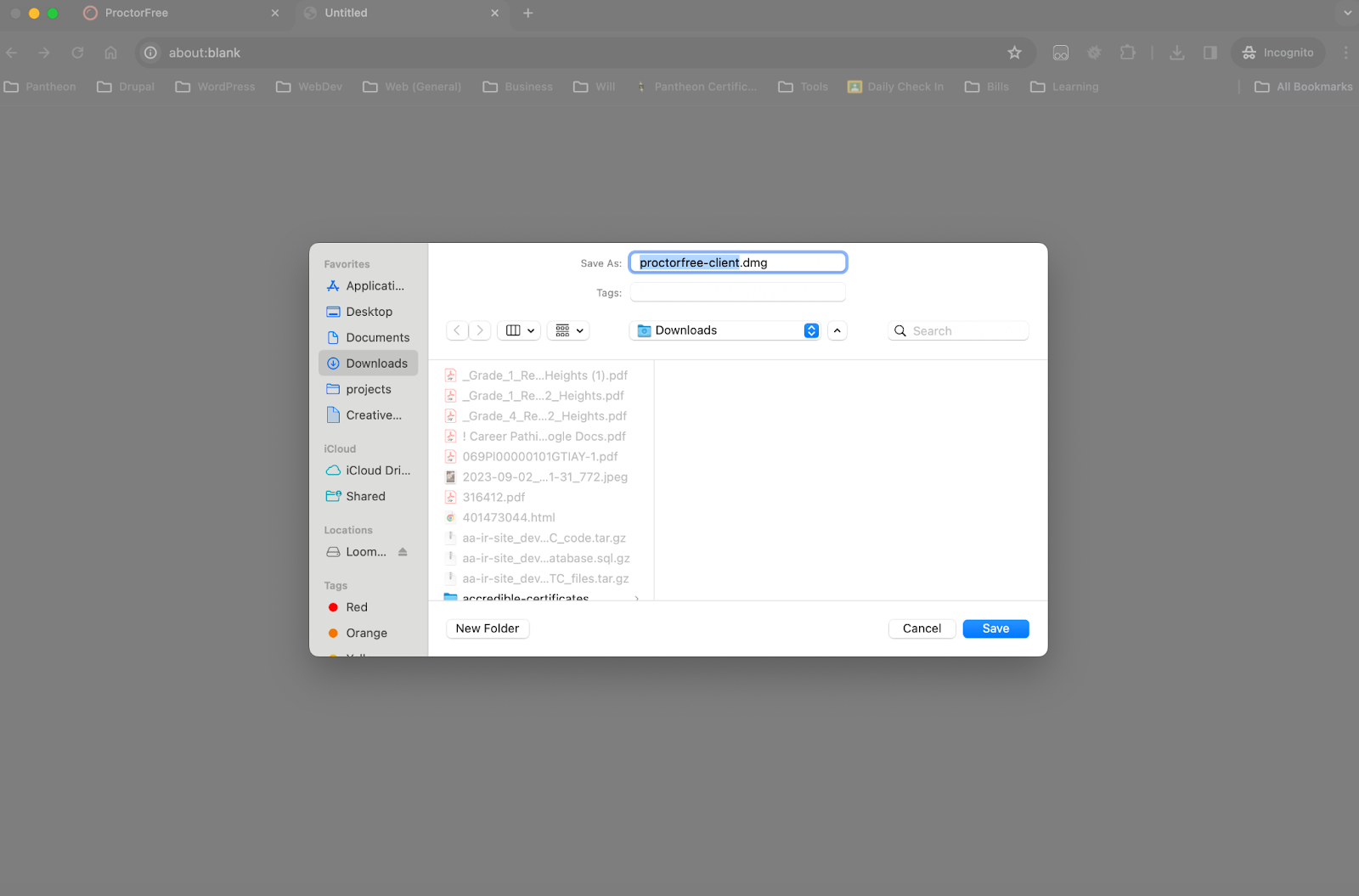
Task: Open the Downloads location popup menu
Action: coord(725,330)
